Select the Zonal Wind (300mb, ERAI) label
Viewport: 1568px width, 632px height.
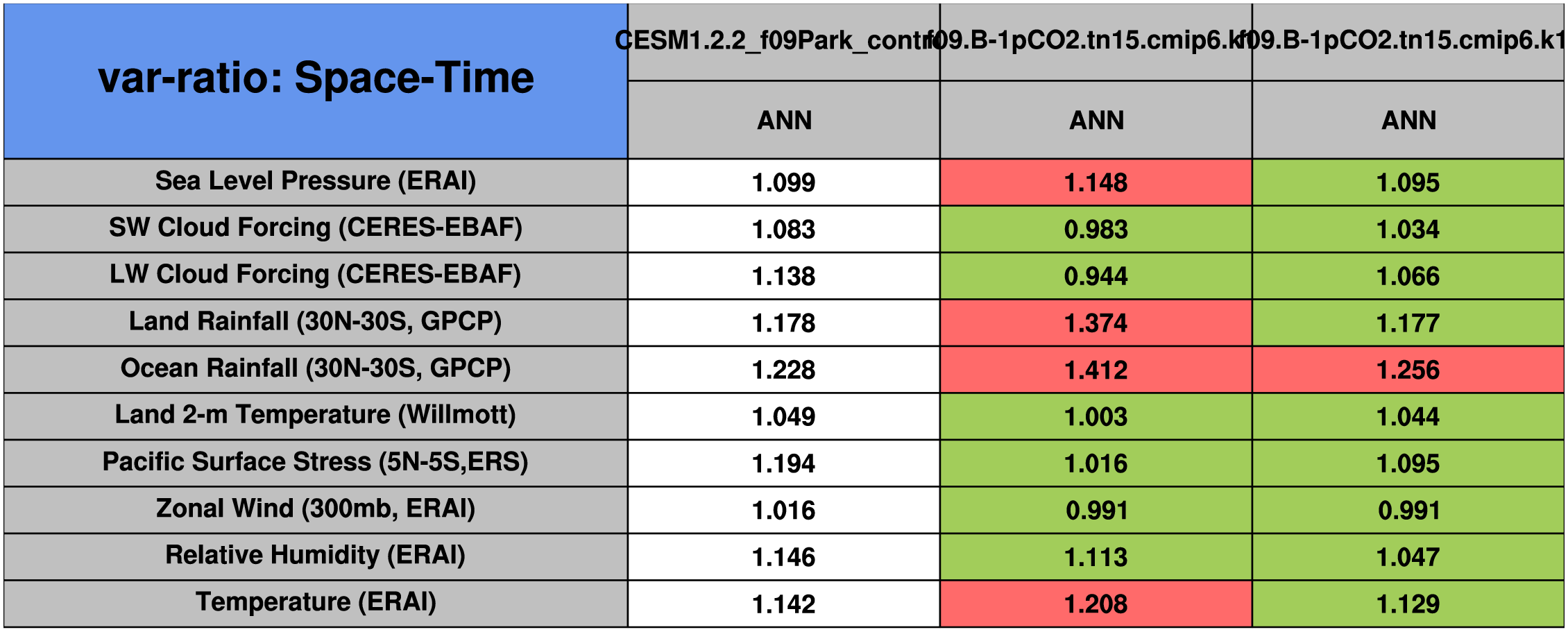pos(316,509)
